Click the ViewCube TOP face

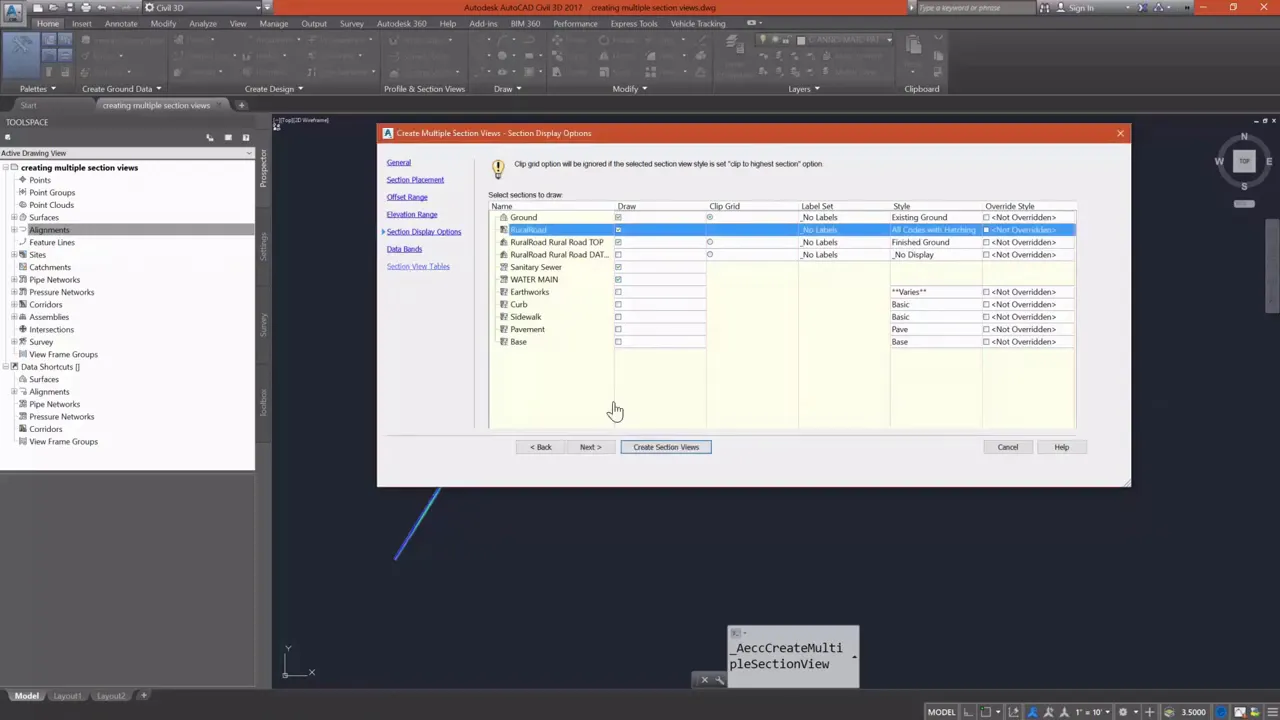(x=1244, y=160)
